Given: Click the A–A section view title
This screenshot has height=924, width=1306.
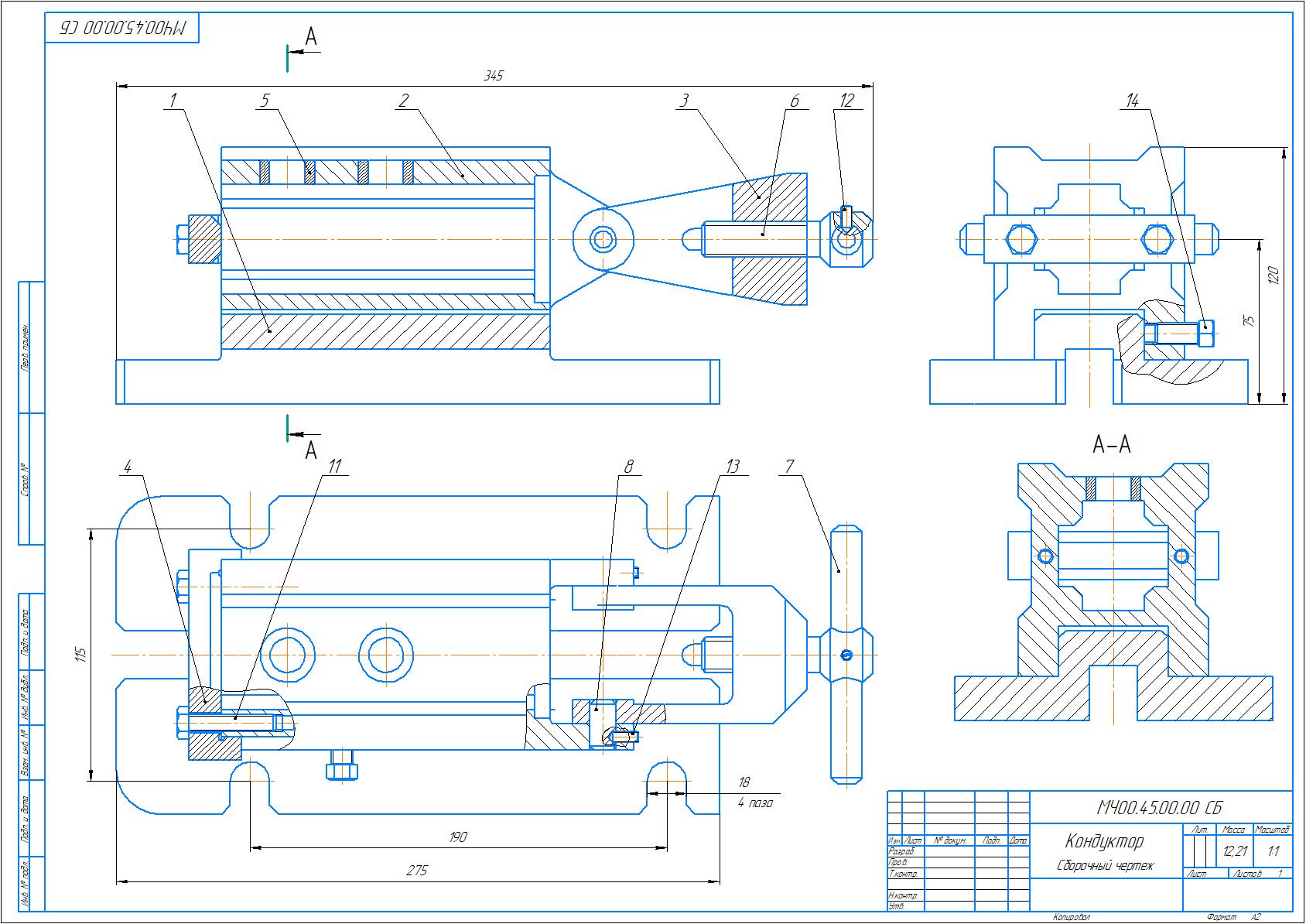Looking at the screenshot, I should 1112,445.
